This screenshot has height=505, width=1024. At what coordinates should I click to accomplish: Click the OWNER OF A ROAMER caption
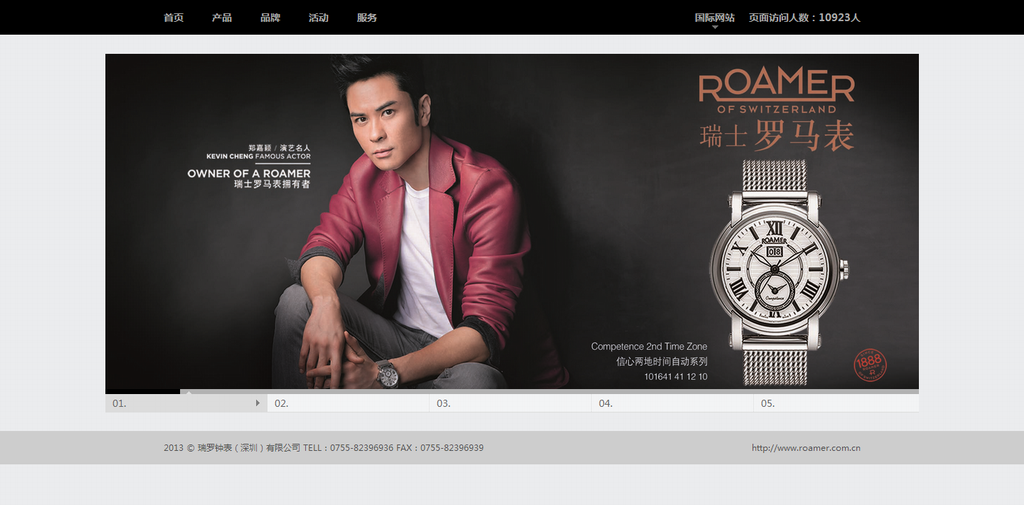(249, 174)
